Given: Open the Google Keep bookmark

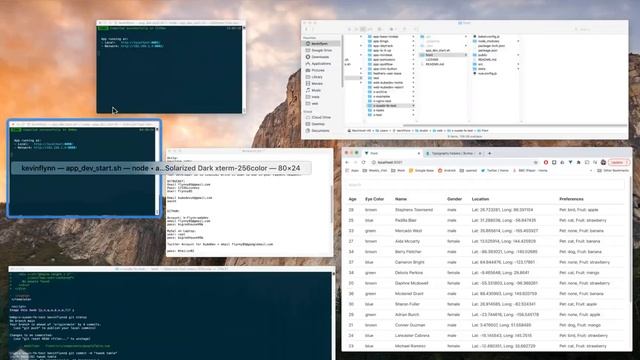Looking at the screenshot, I should point(421,171).
